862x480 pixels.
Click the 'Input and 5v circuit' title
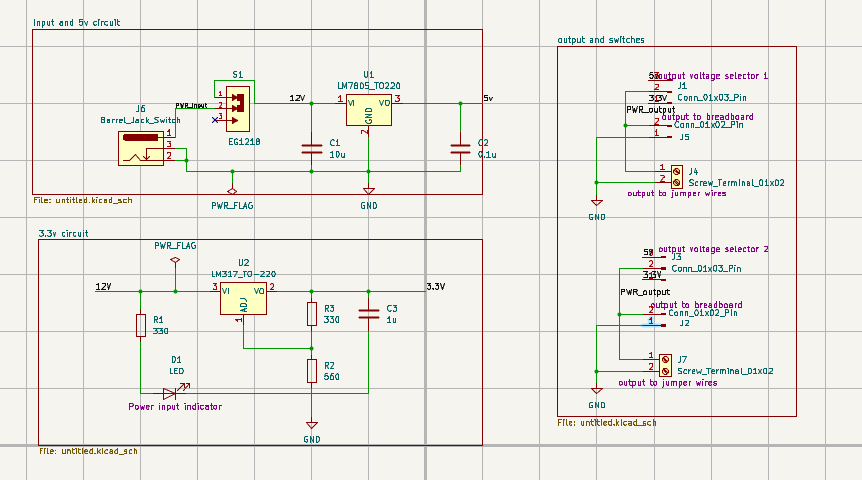(76, 23)
